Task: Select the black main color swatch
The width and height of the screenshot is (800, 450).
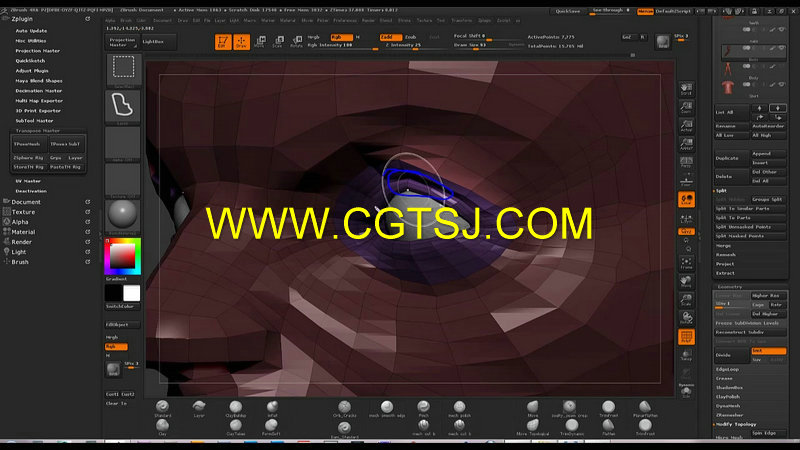Action: tap(114, 293)
